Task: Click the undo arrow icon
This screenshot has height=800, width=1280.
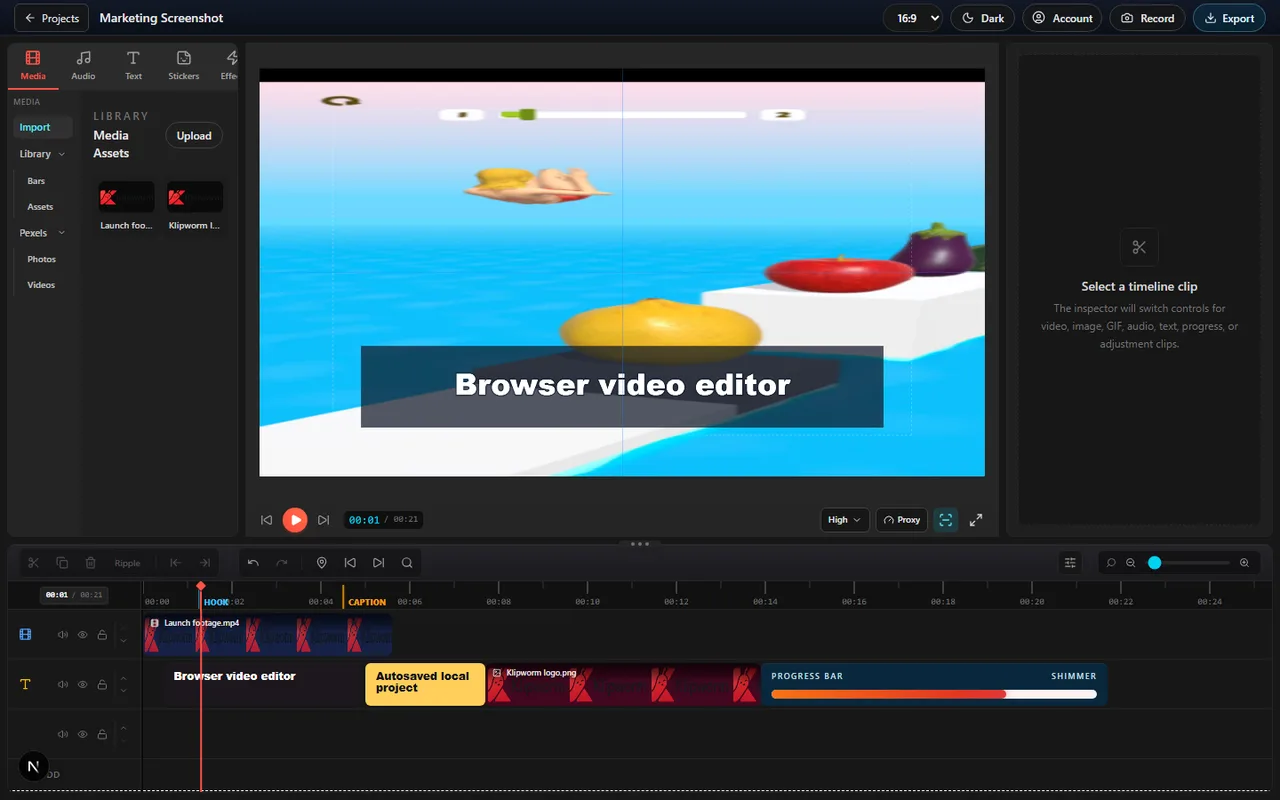Action: click(253, 563)
